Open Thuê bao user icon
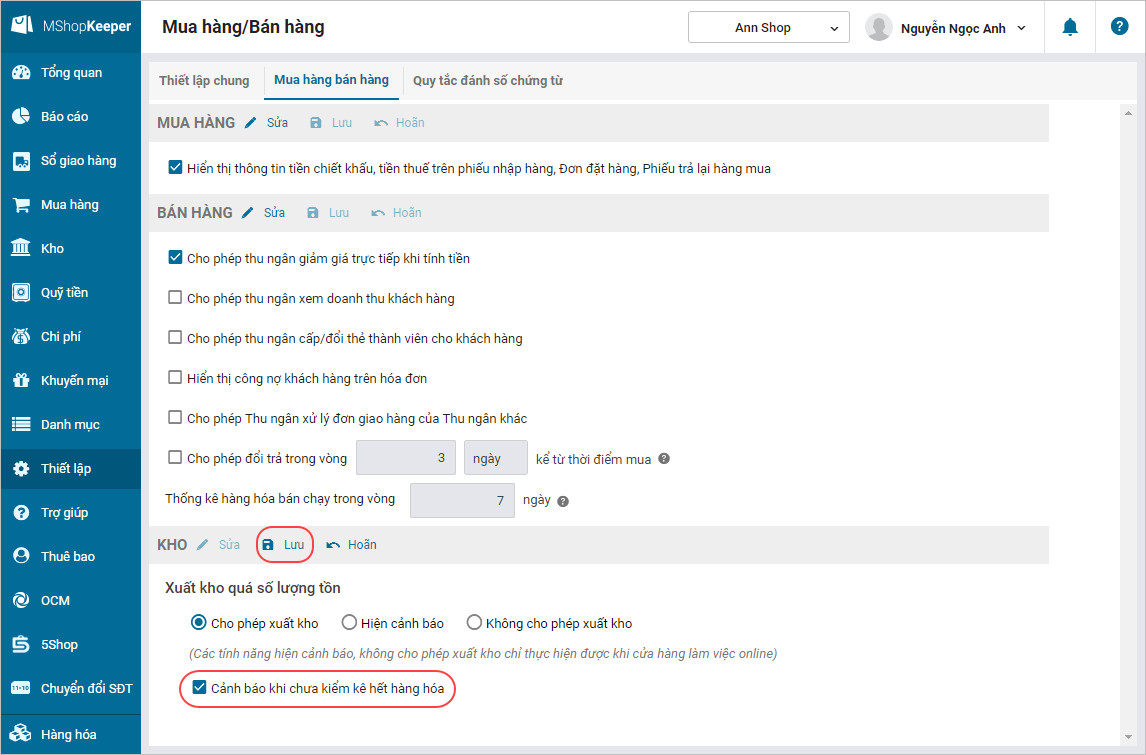 pos(21,555)
